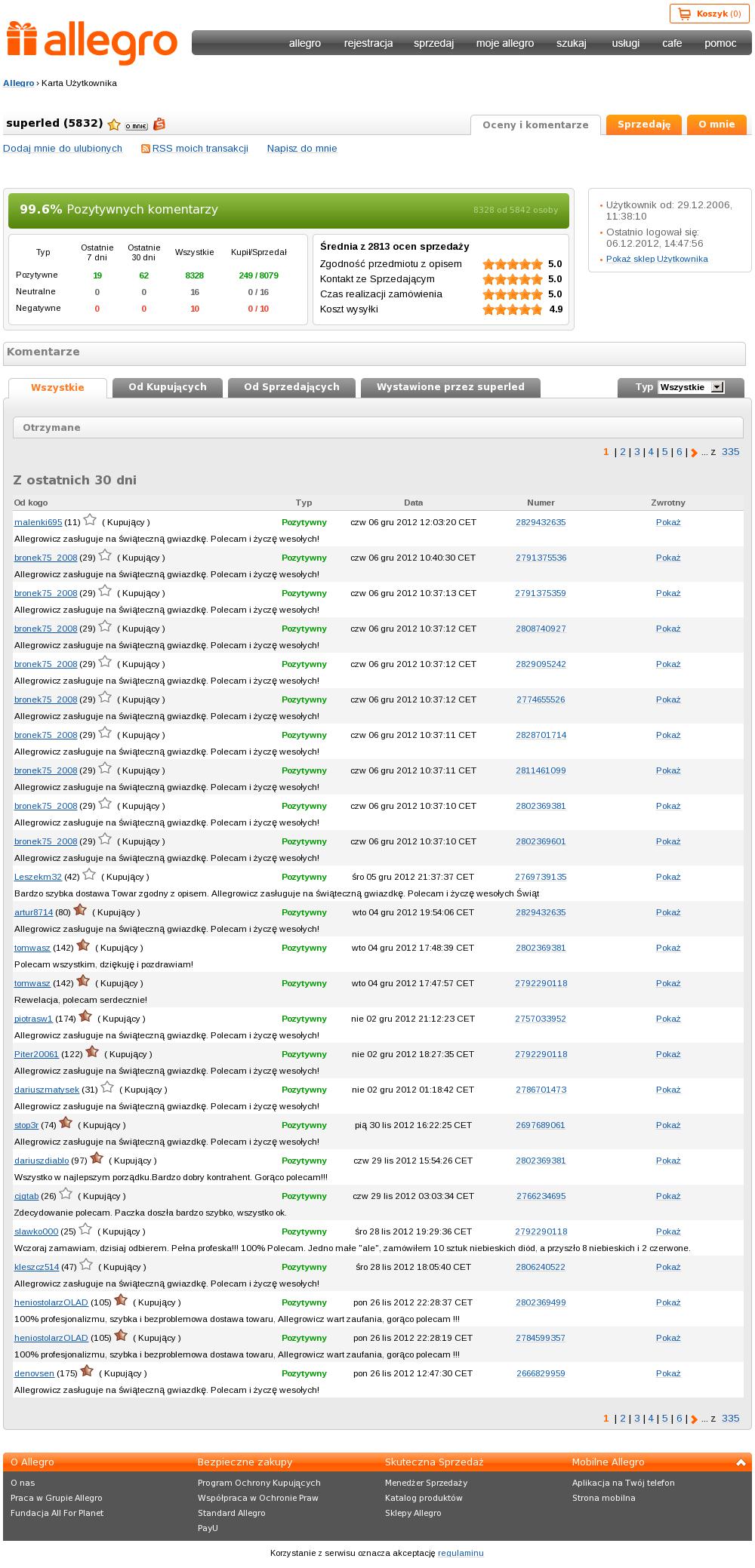Click the brown star next to artur8714

[80, 909]
